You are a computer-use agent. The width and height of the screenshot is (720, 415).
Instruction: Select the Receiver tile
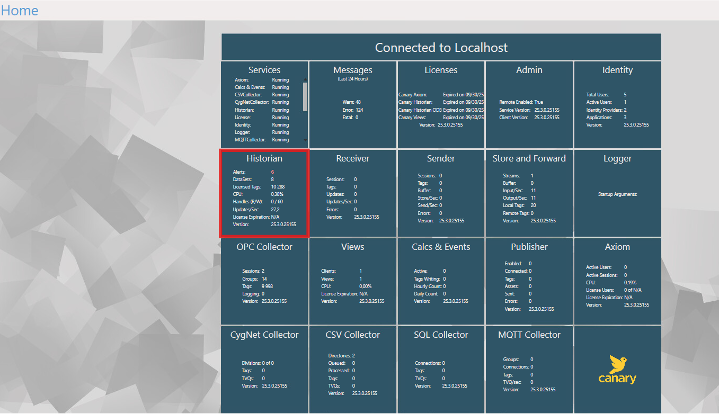[x=352, y=193]
